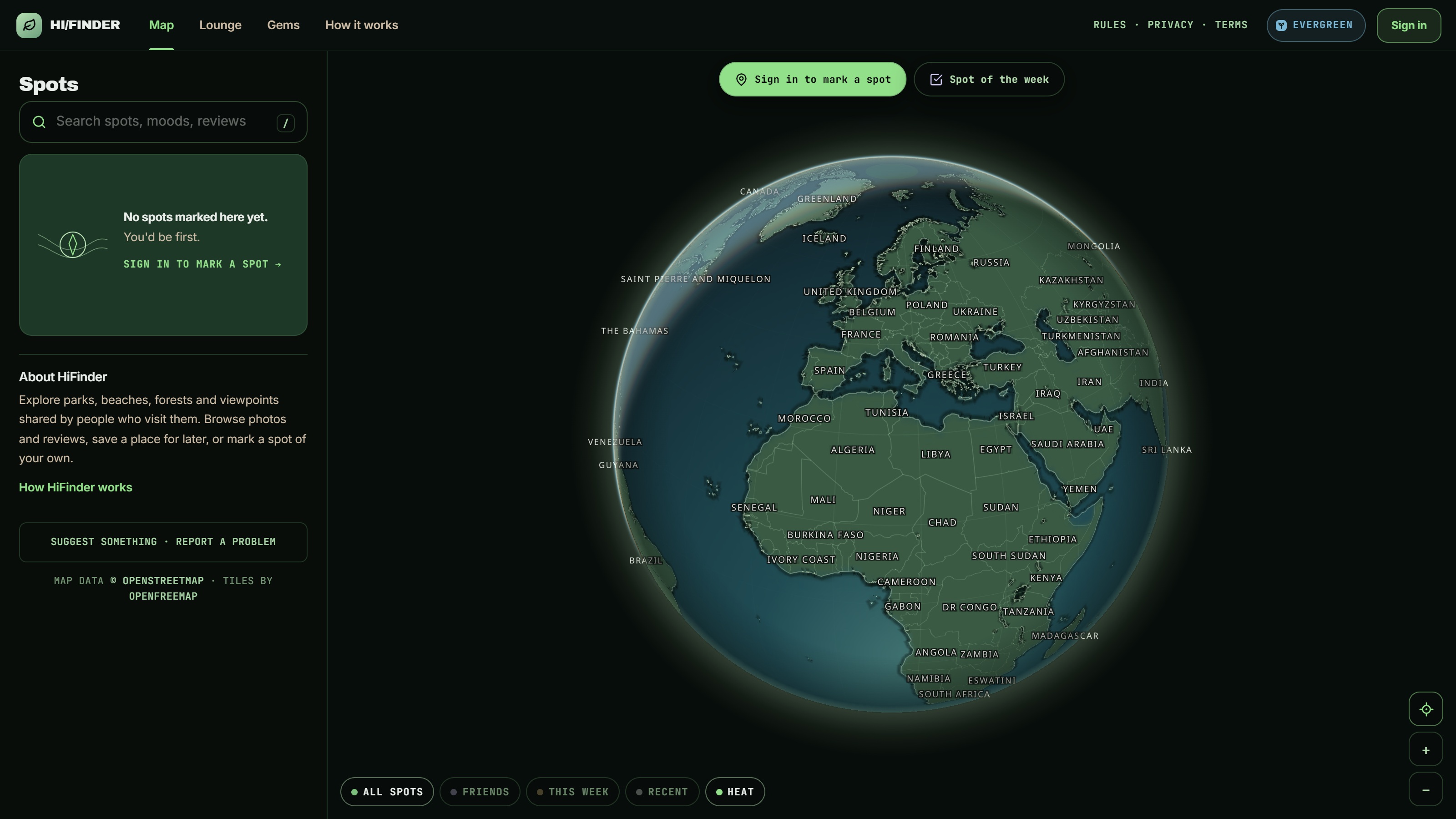Click the GREENLAND label on the globe

pyautogui.click(x=826, y=199)
